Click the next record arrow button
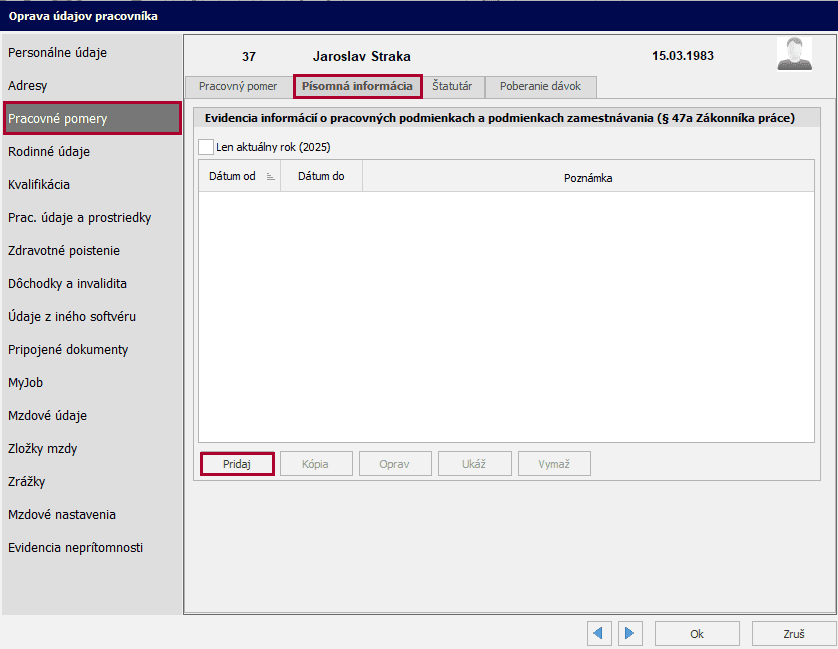 (x=629, y=633)
